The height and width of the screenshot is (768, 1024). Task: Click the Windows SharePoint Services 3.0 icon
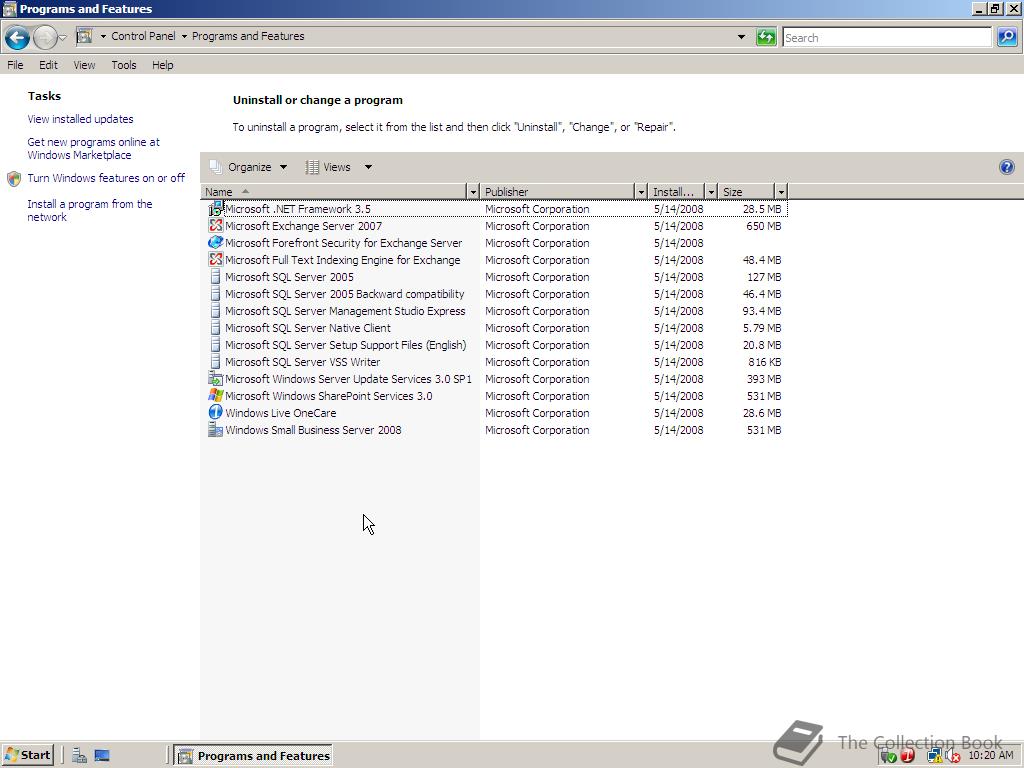coord(216,396)
